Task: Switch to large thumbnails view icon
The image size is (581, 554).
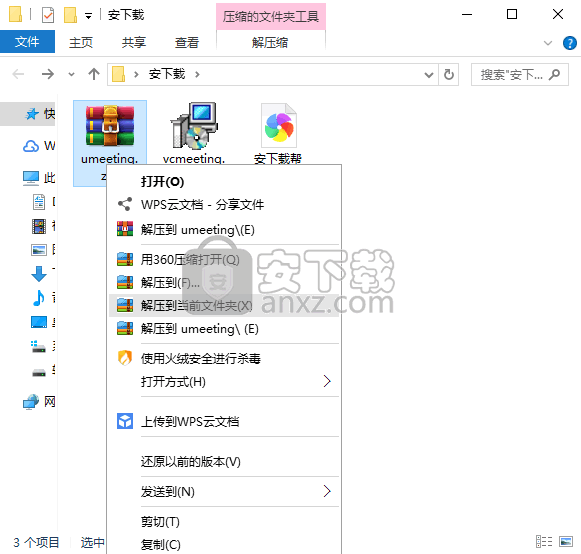Action: (x=566, y=542)
